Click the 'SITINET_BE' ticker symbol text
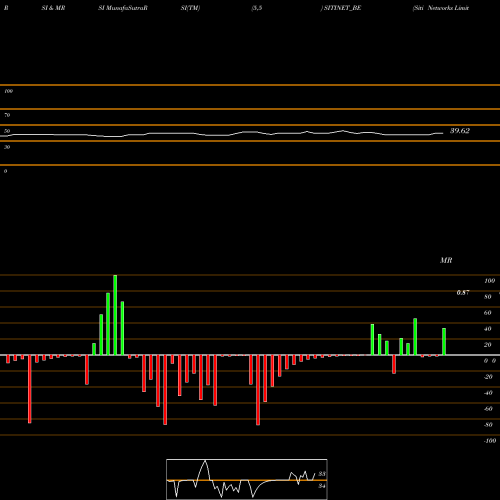The image size is (500, 500). 342,8
